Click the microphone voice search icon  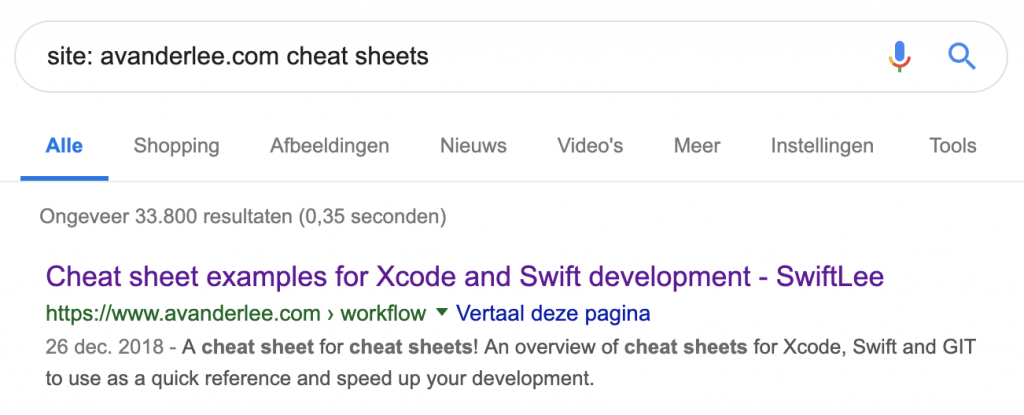click(900, 56)
